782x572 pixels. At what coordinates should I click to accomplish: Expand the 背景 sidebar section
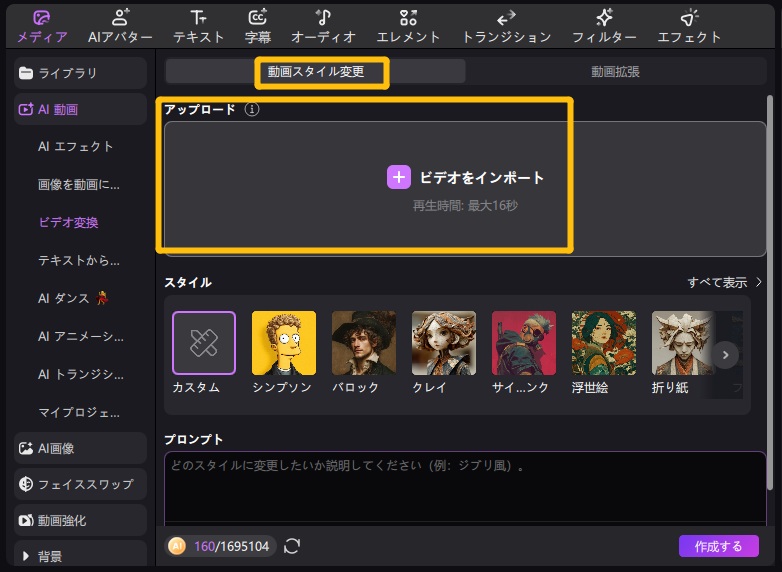[x=80, y=556]
